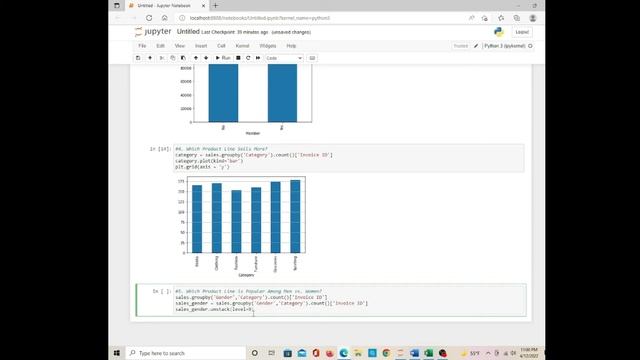Go to the browser home page
The width and height of the screenshot is (640, 360).
[x=164, y=18]
